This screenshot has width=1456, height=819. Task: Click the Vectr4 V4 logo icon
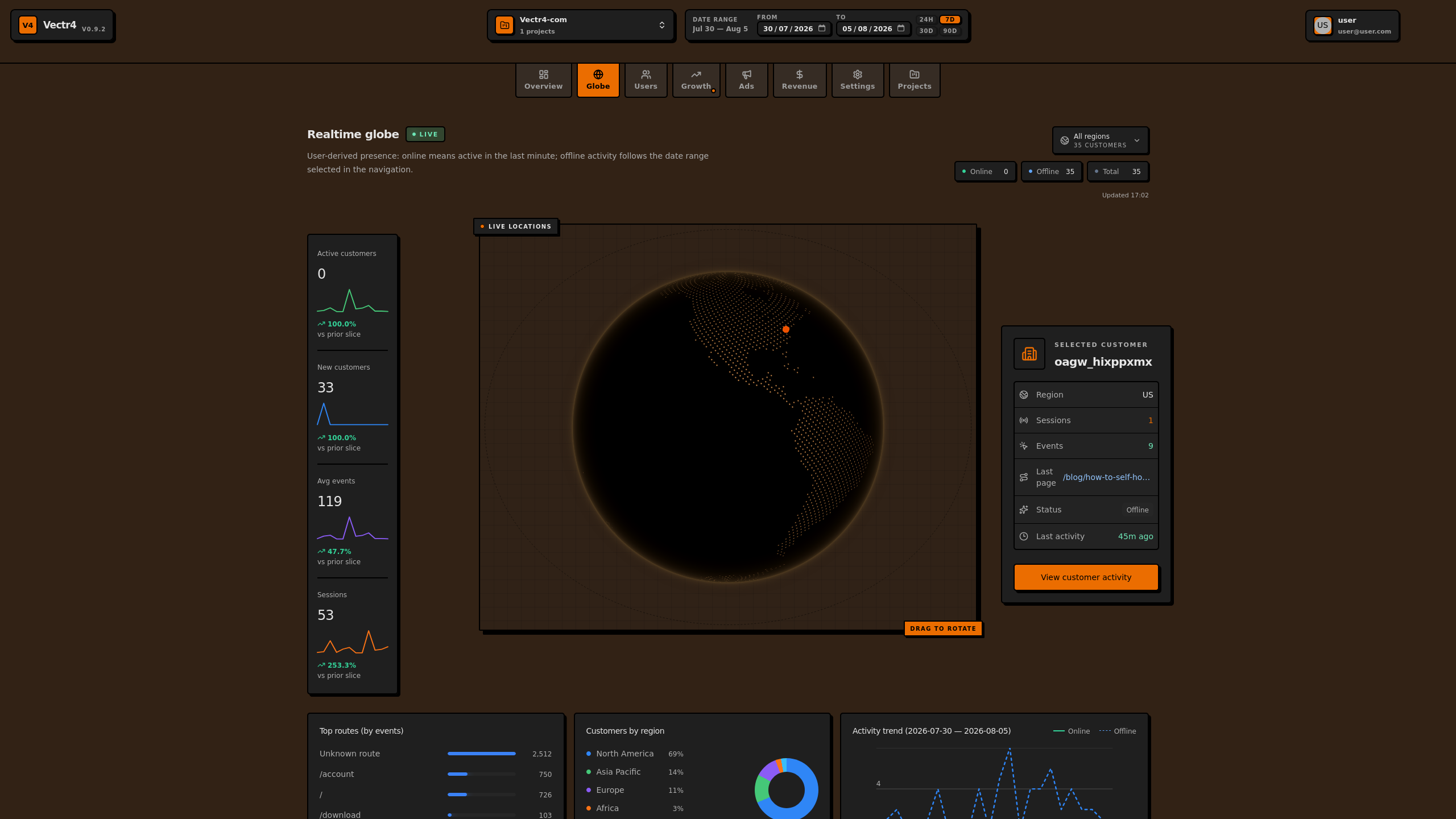[x=28, y=25]
